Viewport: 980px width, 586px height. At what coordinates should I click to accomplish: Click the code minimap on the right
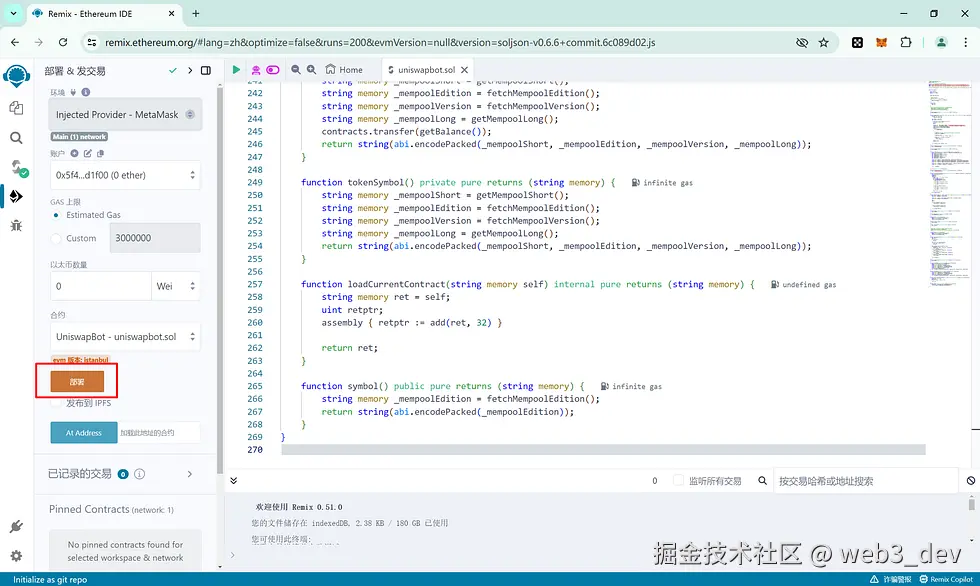[x=949, y=183]
